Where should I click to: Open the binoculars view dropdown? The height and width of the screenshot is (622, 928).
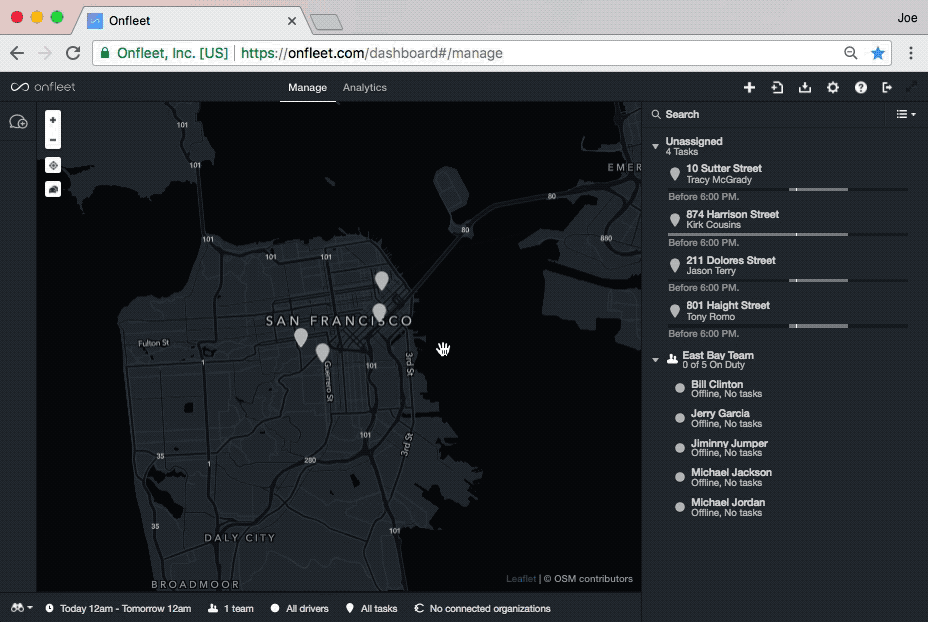coord(21,608)
